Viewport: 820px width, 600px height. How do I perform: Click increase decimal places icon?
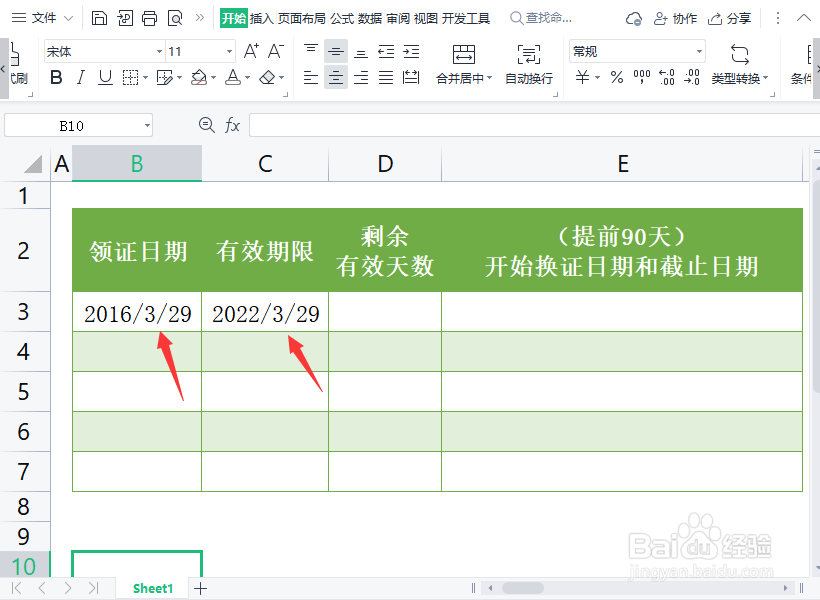pyautogui.click(x=667, y=77)
